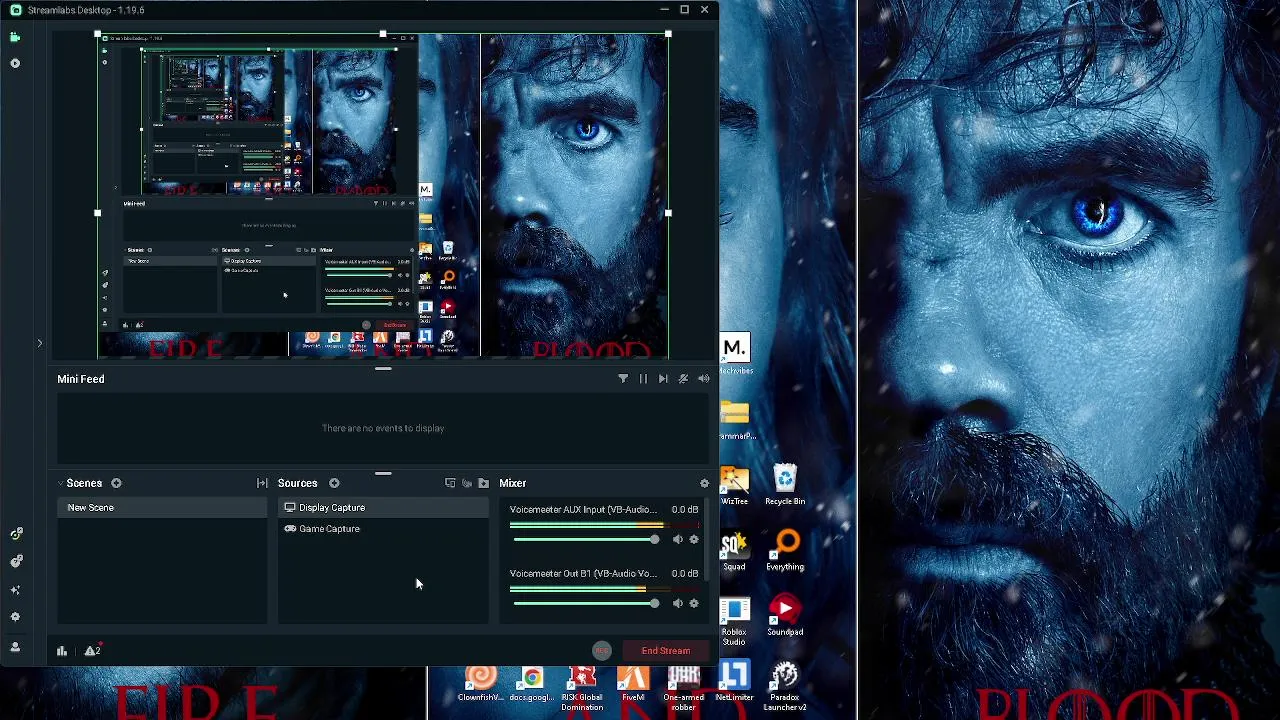Open One-armed robber desktop shortcut
This screenshot has height=720, width=1280.
point(684,688)
